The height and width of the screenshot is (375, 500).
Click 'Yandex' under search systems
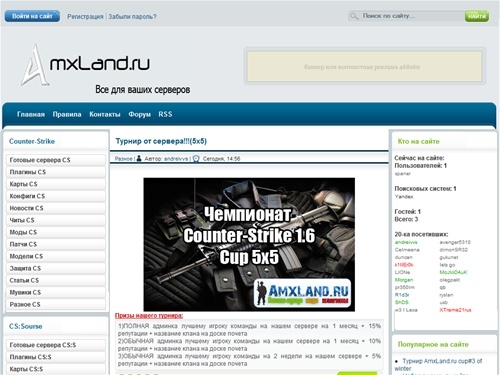click(404, 197)
